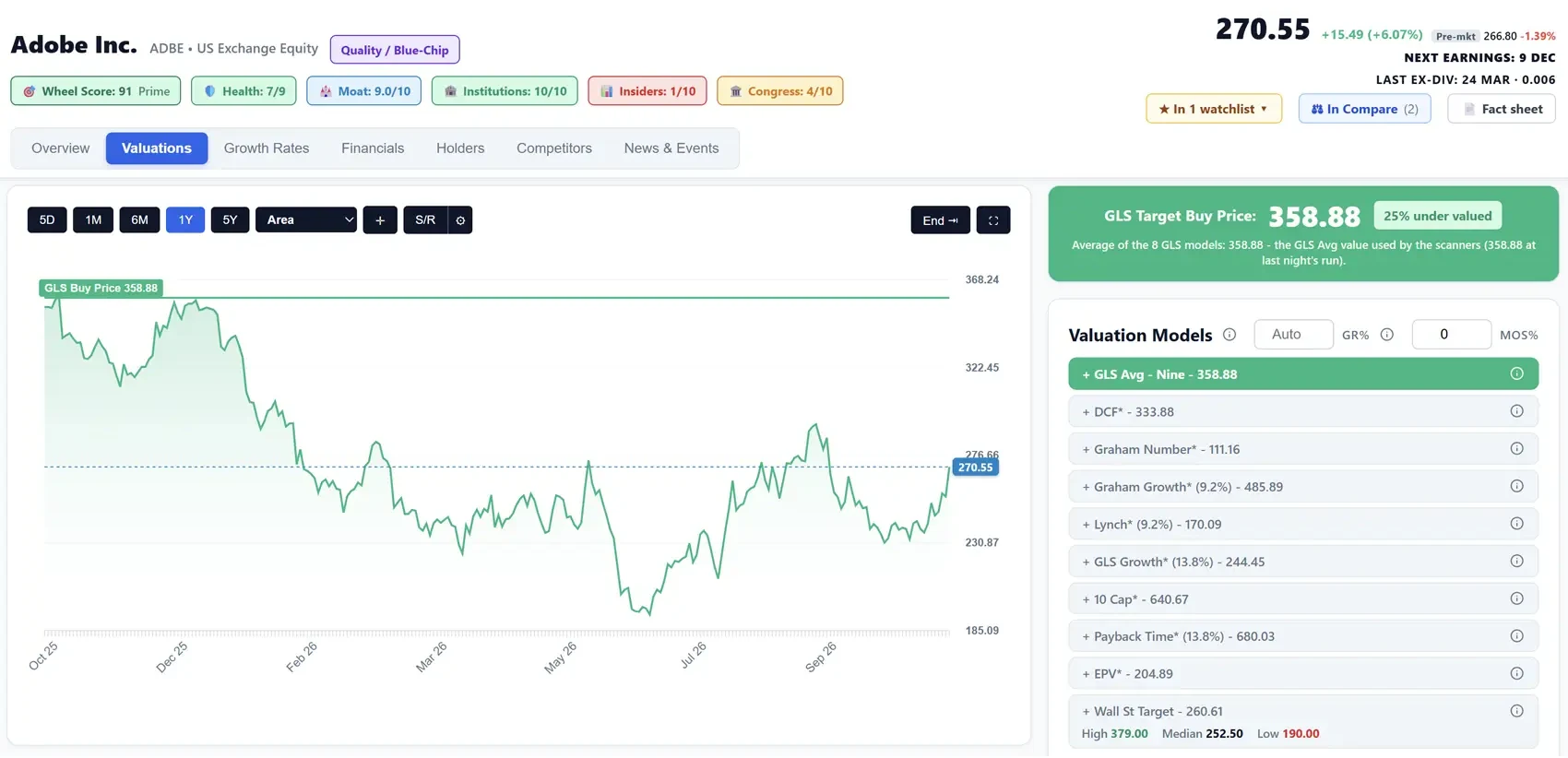This screenshot has height=758, width=1568.
Task: Toggle the S/R support-resistance lines
Action: tap(425, 220)
